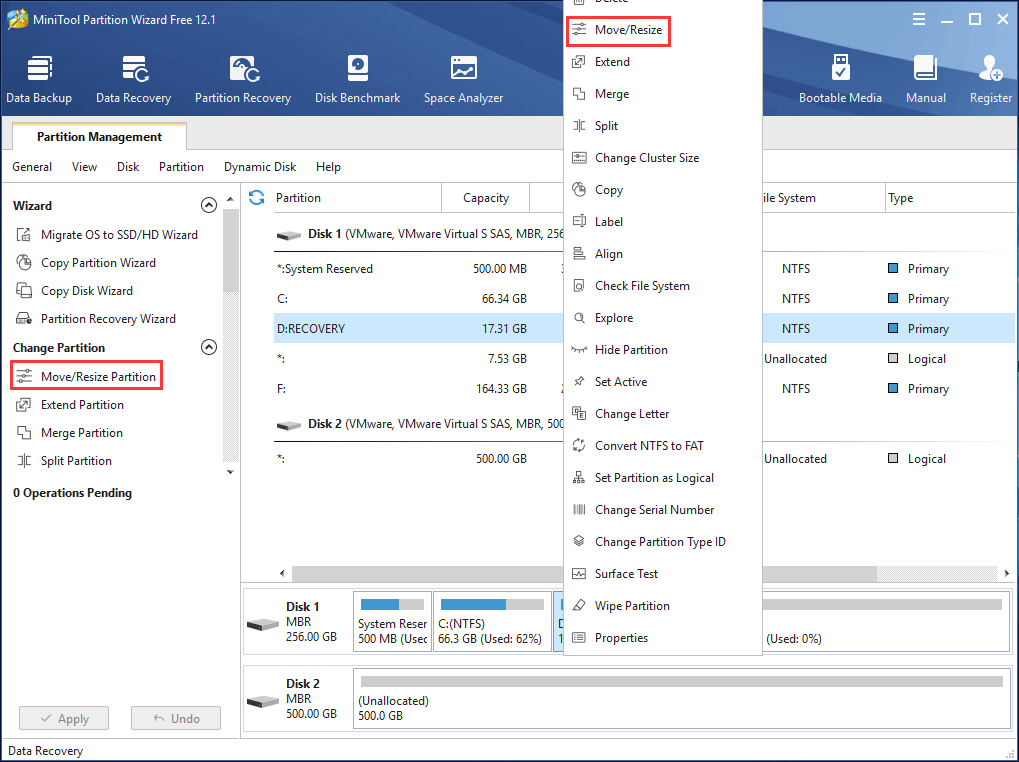Run Surface Test from context menu
Screen dimensions: 1019x762
tap(663, 574)
